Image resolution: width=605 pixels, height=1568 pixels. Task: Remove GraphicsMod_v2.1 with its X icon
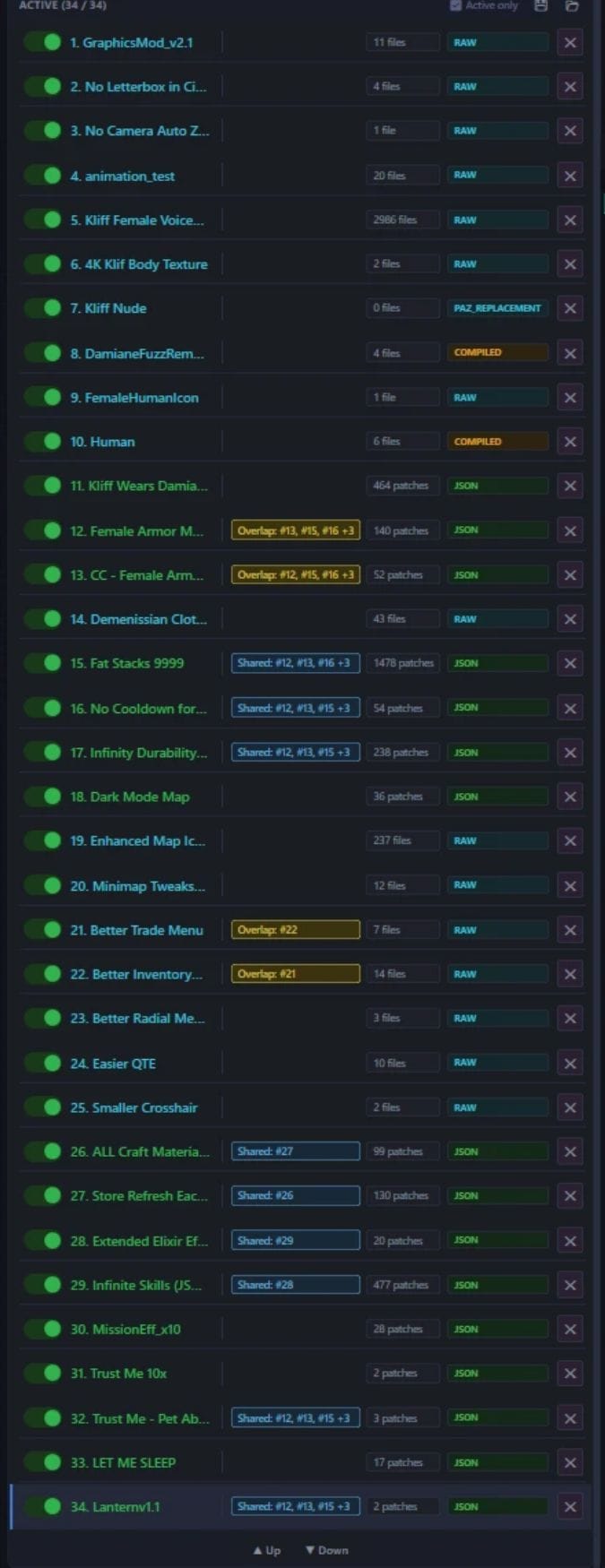coord(570,42)
